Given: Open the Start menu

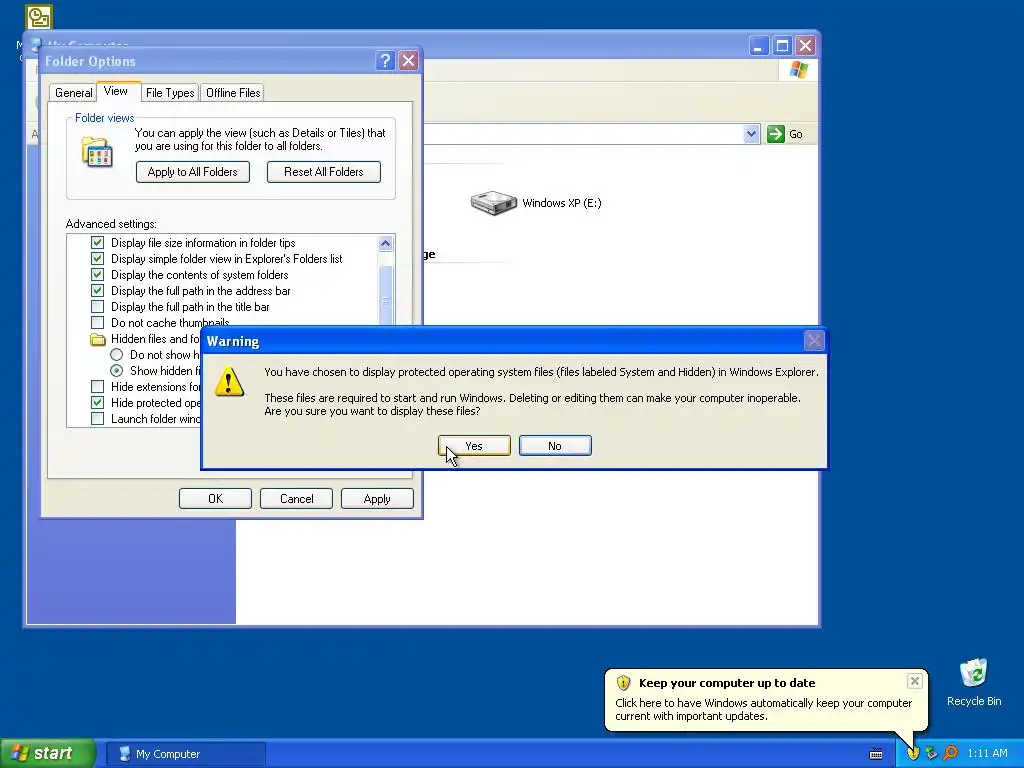Looking at the screenshot, I should pyautogui.click(x=48, y=754).
